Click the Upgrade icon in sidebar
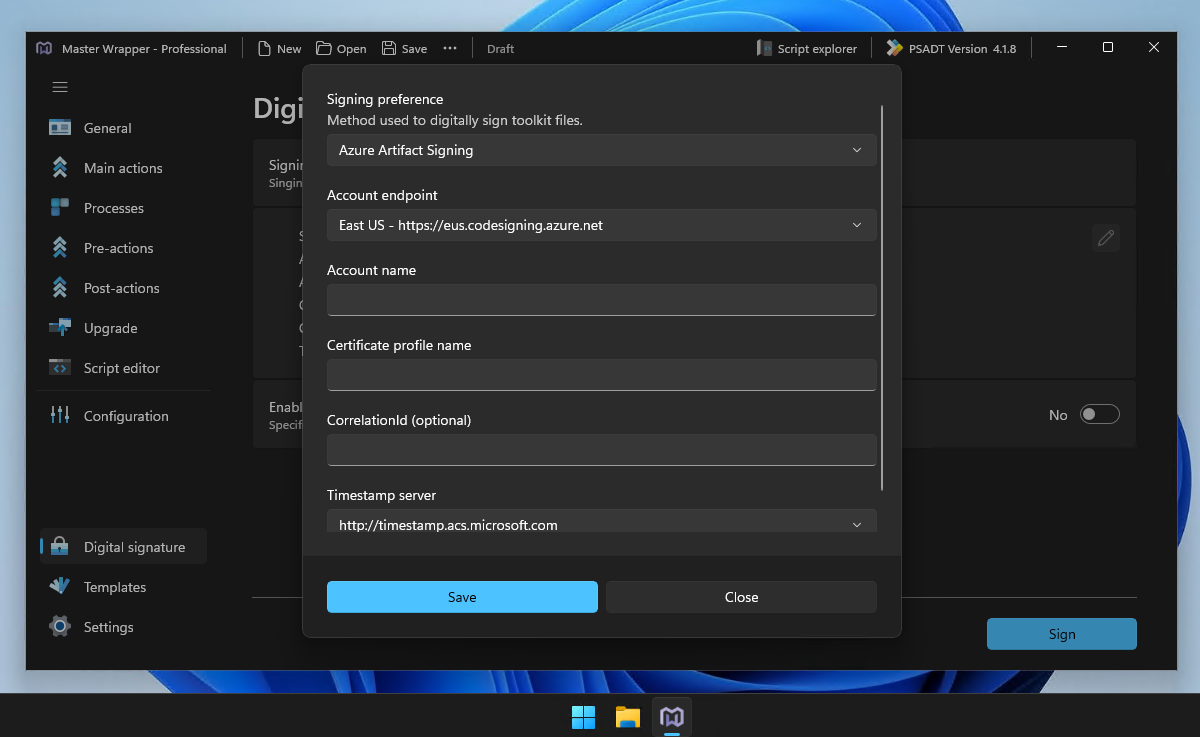Screen dimensions: 1200x737 [60, 328]
